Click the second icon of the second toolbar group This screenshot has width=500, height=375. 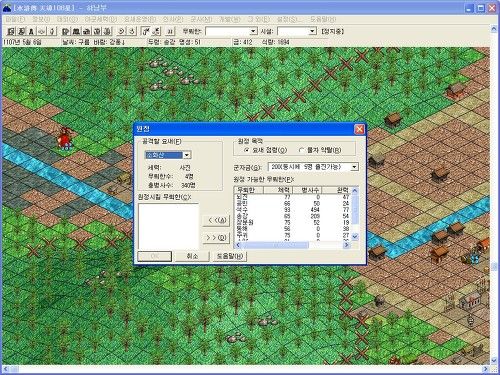pyautogui.click(x=76, y=31)
